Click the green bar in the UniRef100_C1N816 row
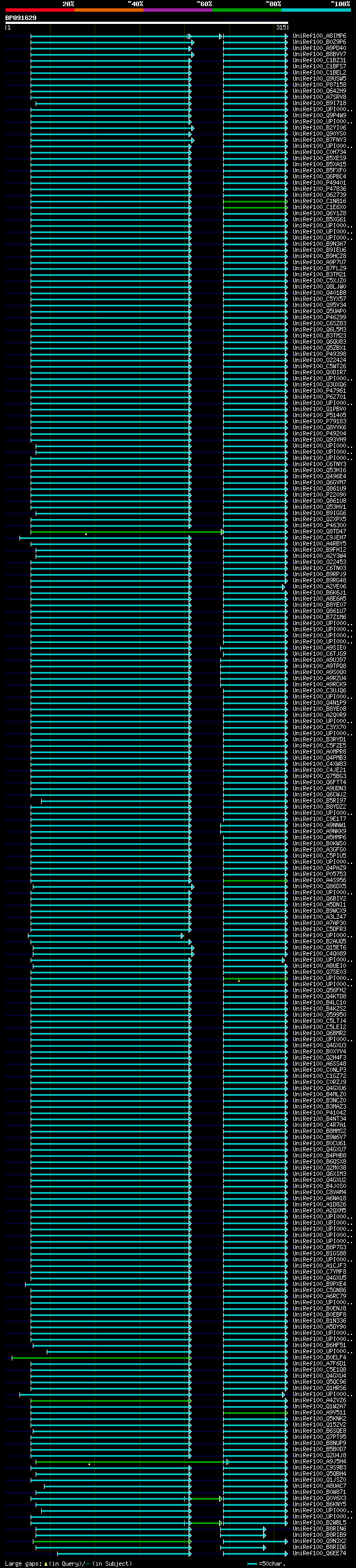Viewport: 356px width, 1568px height. pos(254,201)
